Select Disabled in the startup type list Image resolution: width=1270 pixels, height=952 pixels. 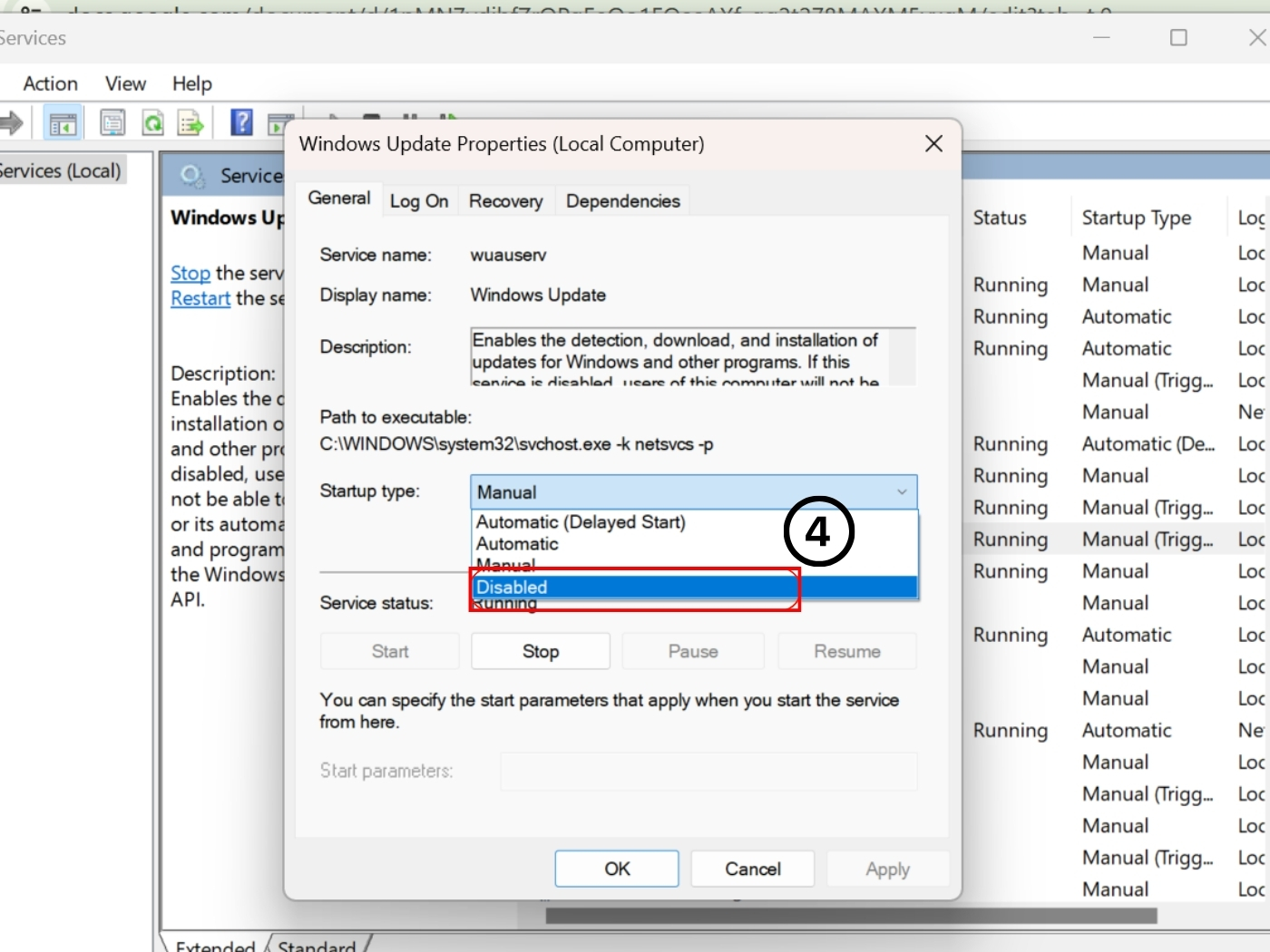coord(695,588)
